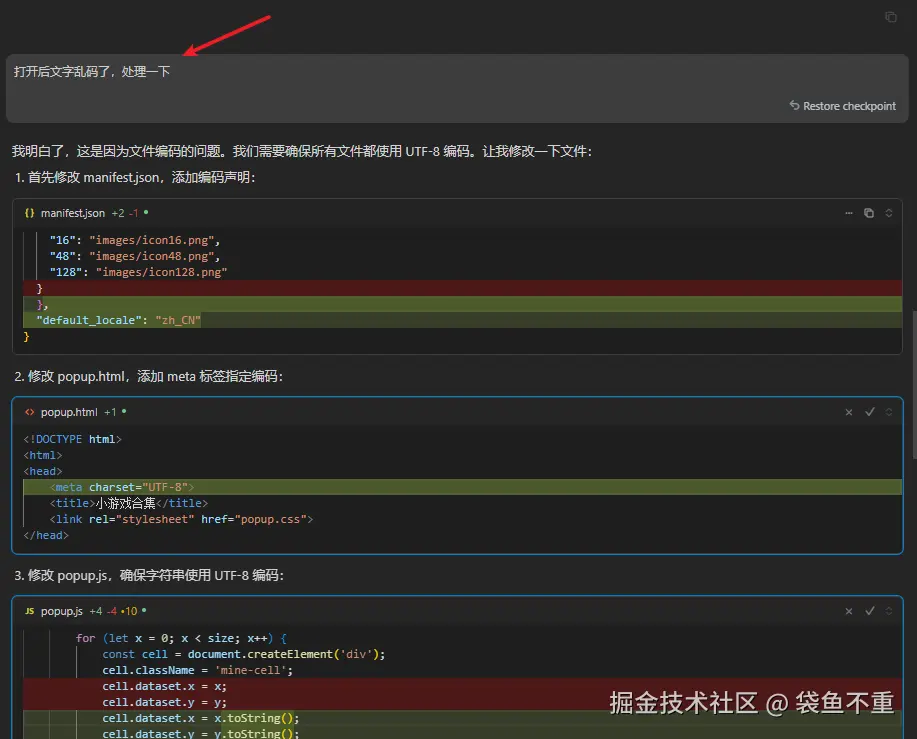Viewport: 917px width, 739px height.
Task: Open the manifest.json file label
Action: point(73,213)
